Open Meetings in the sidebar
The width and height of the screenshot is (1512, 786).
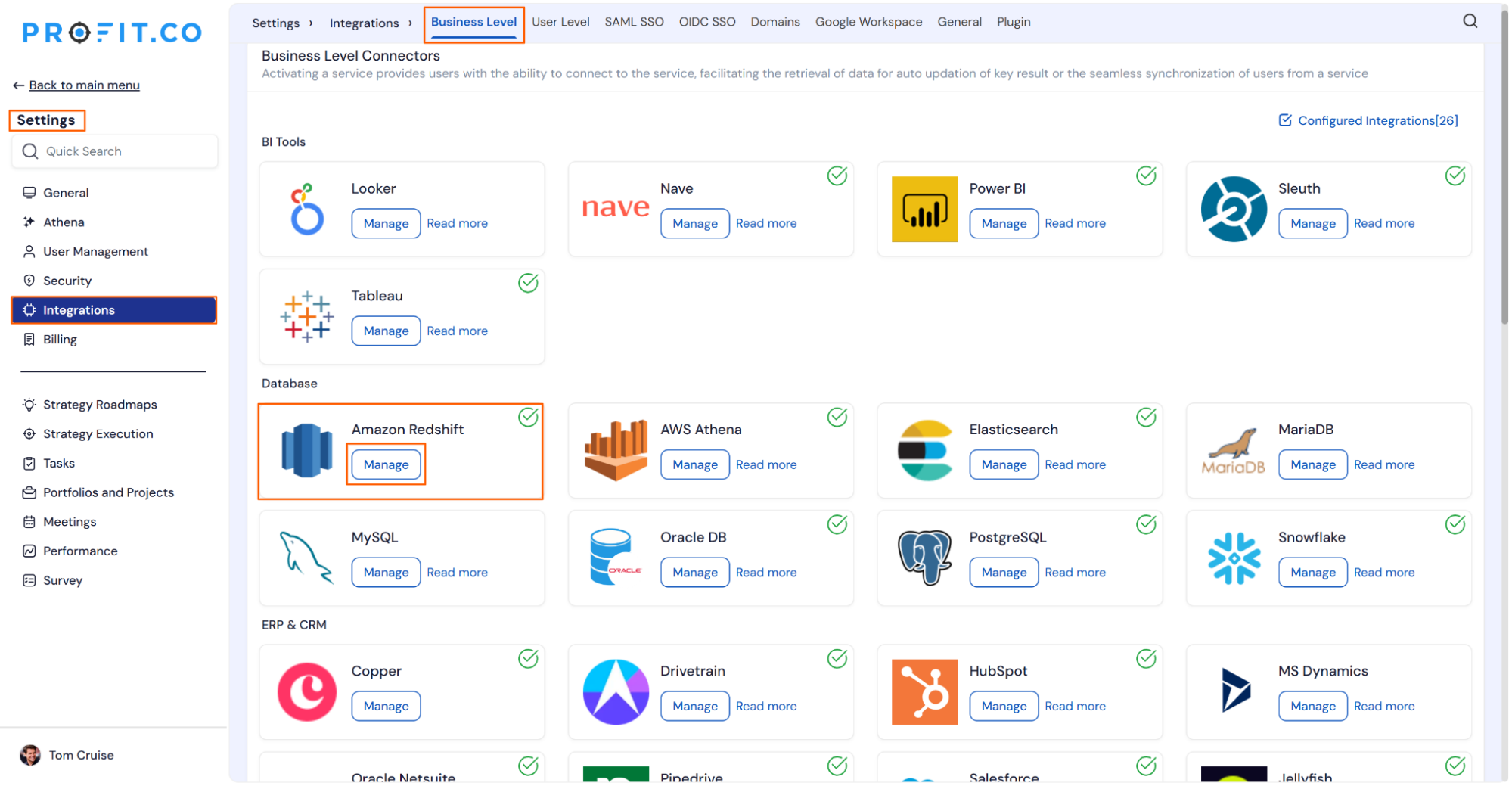pyautogui.click(x=113, y=521)
